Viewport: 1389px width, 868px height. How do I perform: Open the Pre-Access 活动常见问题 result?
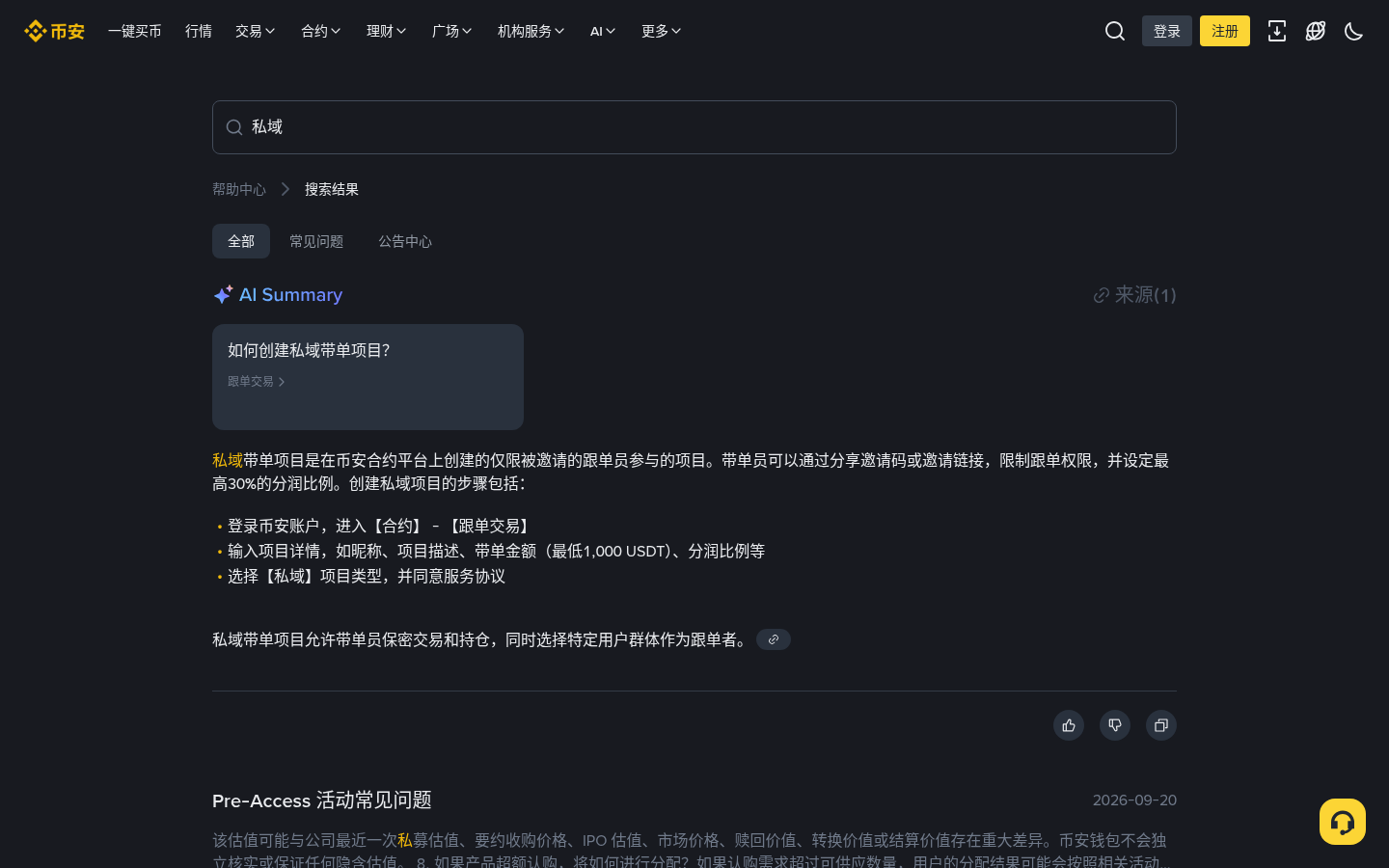pyautogui.click(x=322, y=800)
